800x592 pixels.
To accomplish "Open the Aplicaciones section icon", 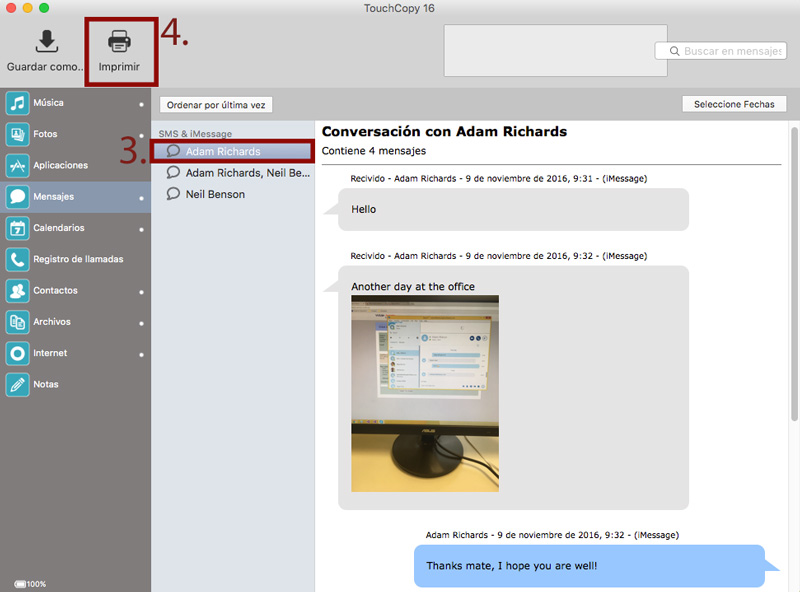I will 17,165.
